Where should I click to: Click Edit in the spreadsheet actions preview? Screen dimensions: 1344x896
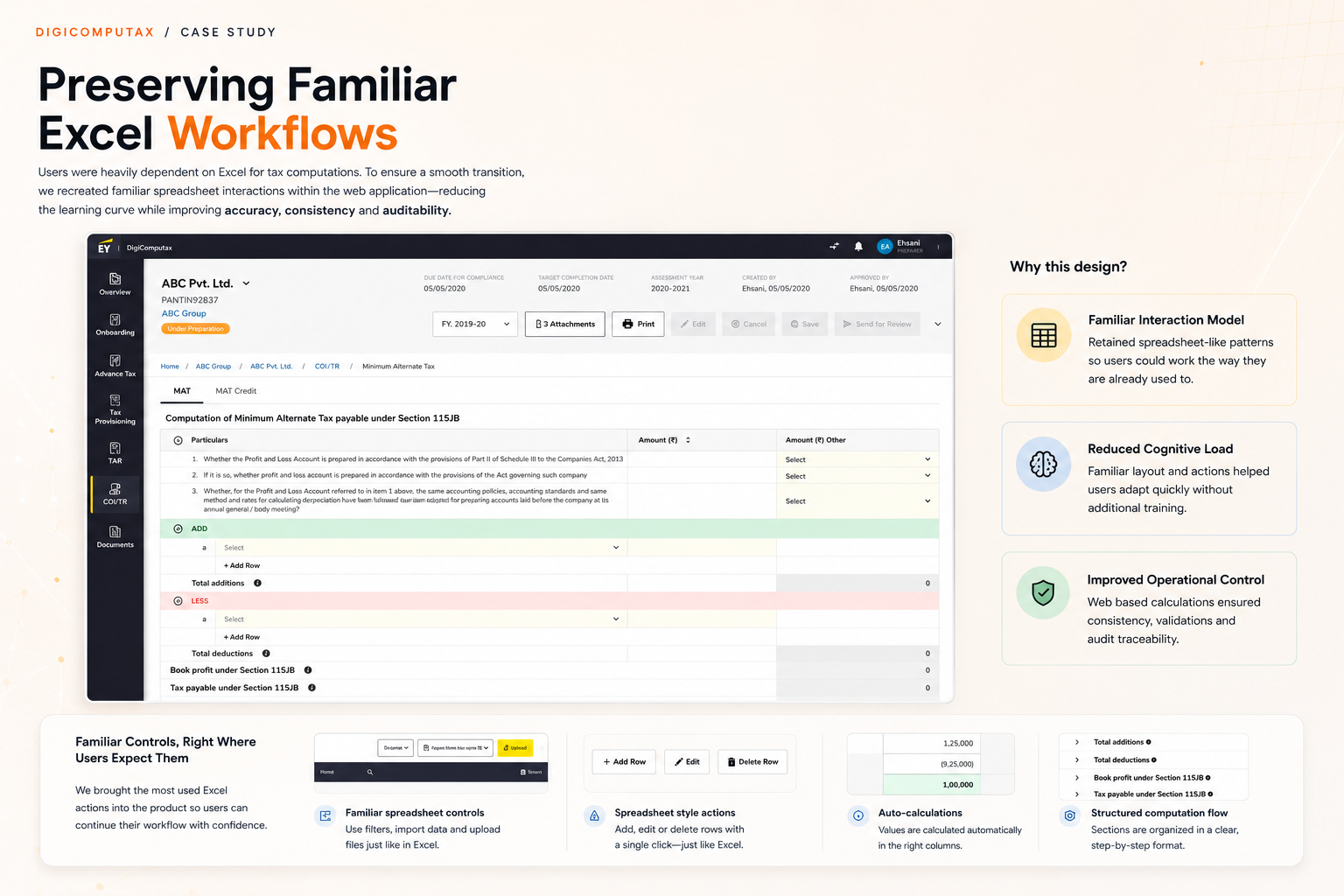687,762
